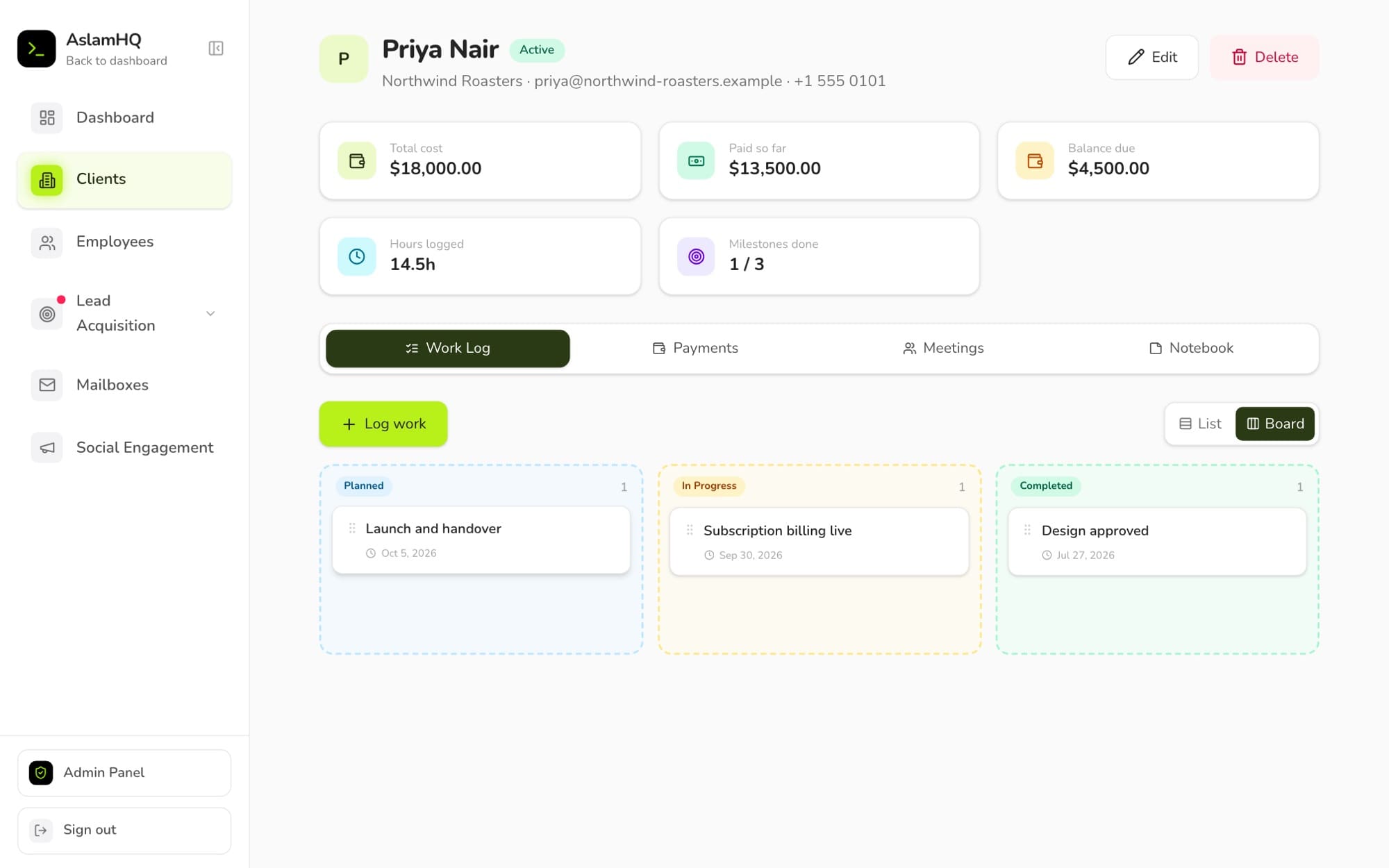
Task: Grab the Launch and handover drag handle
Action: click(352, 528)
